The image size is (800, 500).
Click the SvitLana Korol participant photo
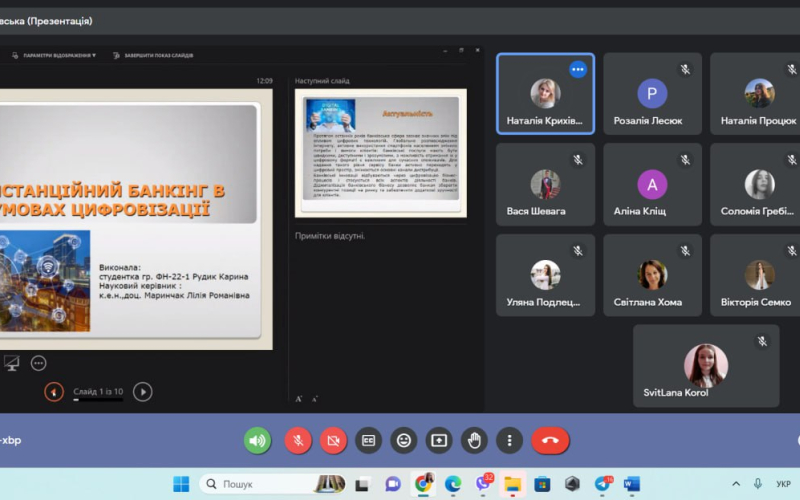706,365
